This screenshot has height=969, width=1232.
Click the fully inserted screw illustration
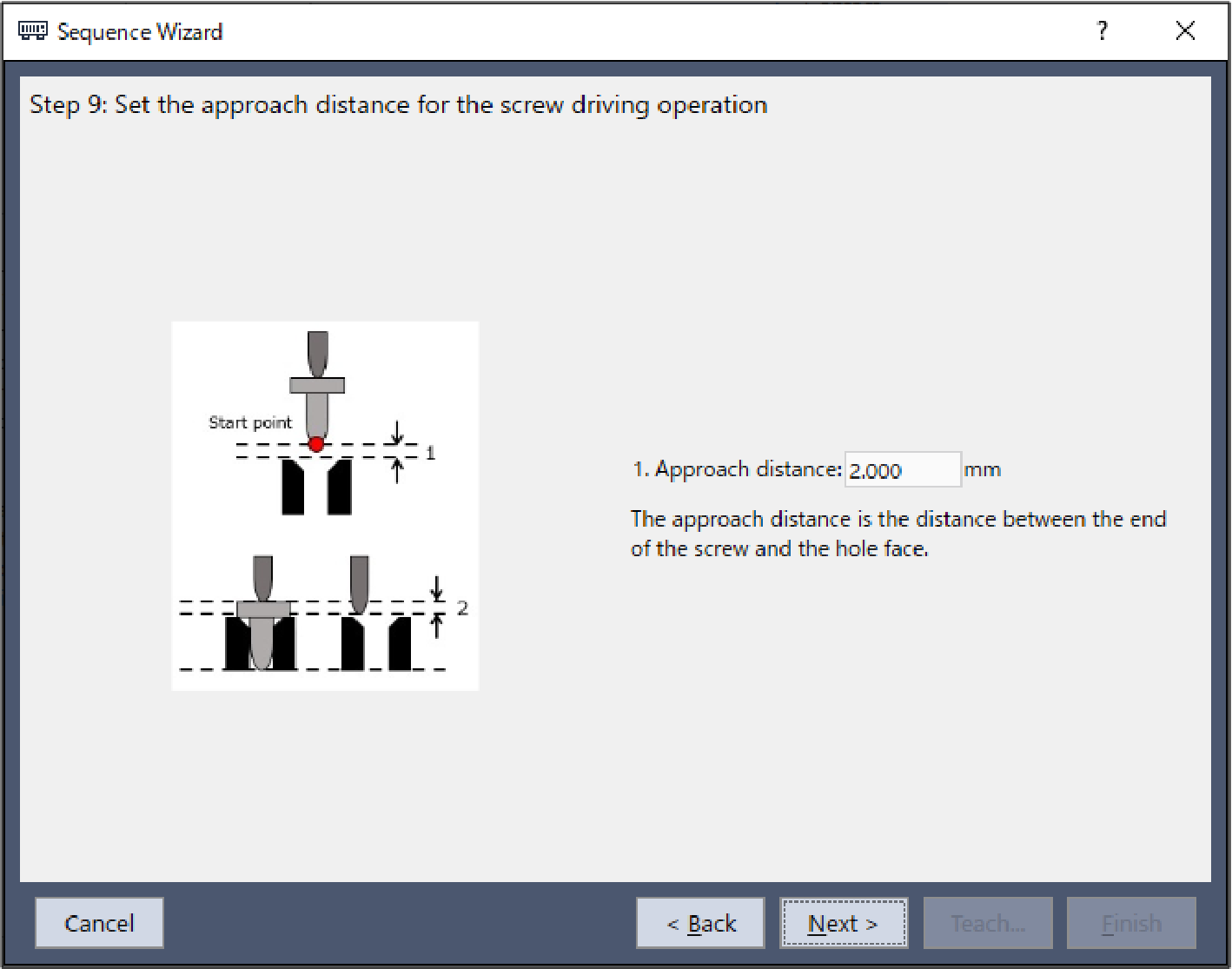pos(261,630)
